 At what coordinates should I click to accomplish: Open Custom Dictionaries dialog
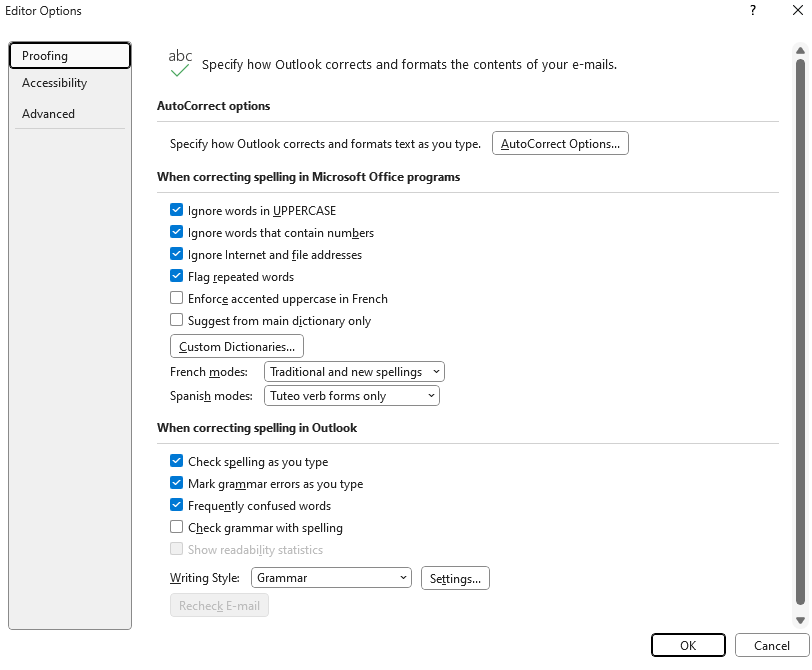(x=237, y=346)
